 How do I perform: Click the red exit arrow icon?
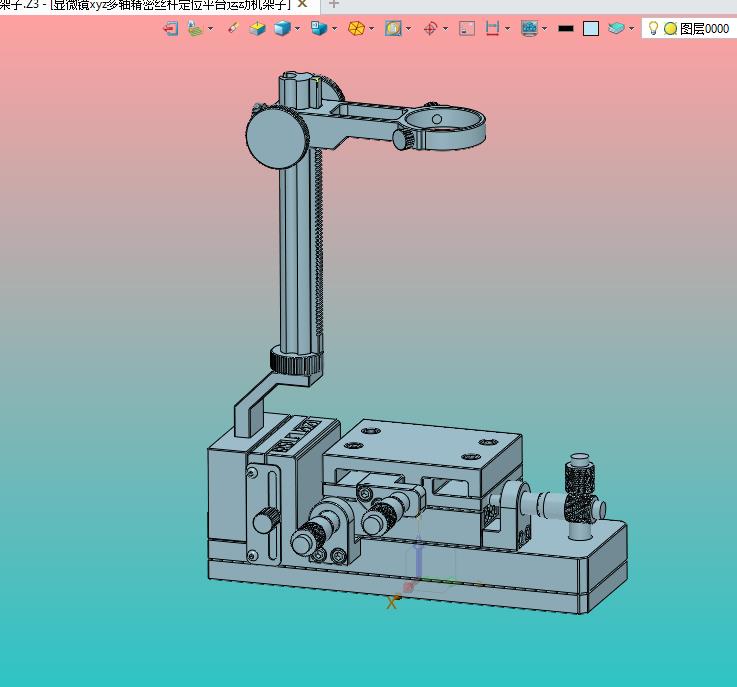coord(170,29)
